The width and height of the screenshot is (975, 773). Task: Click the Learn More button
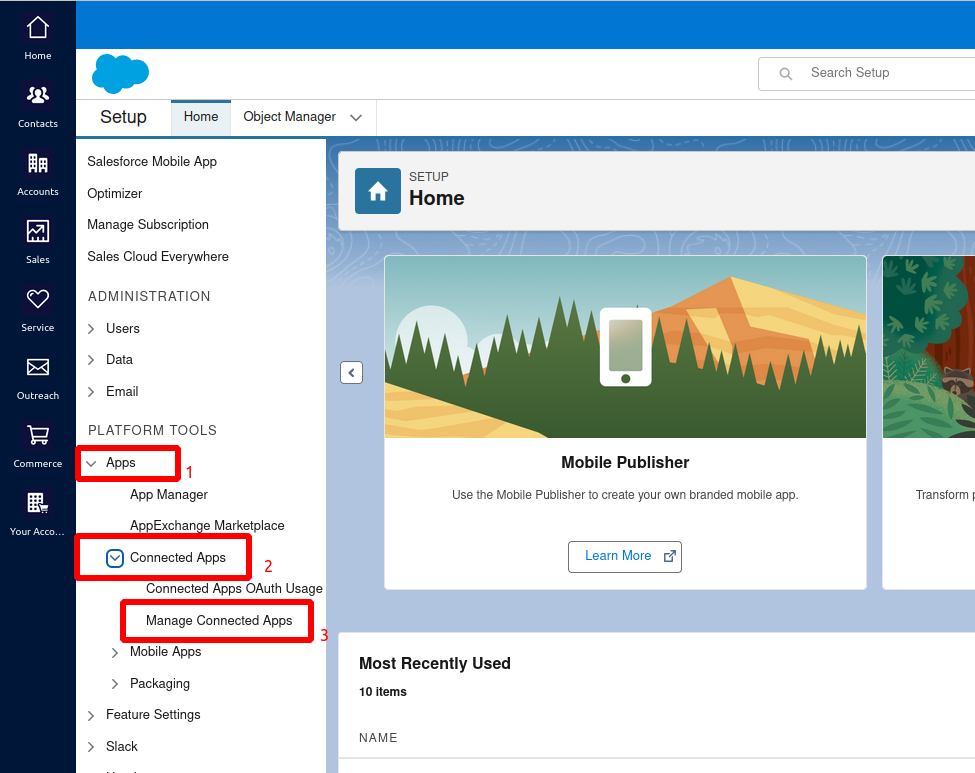click(625, 557)
